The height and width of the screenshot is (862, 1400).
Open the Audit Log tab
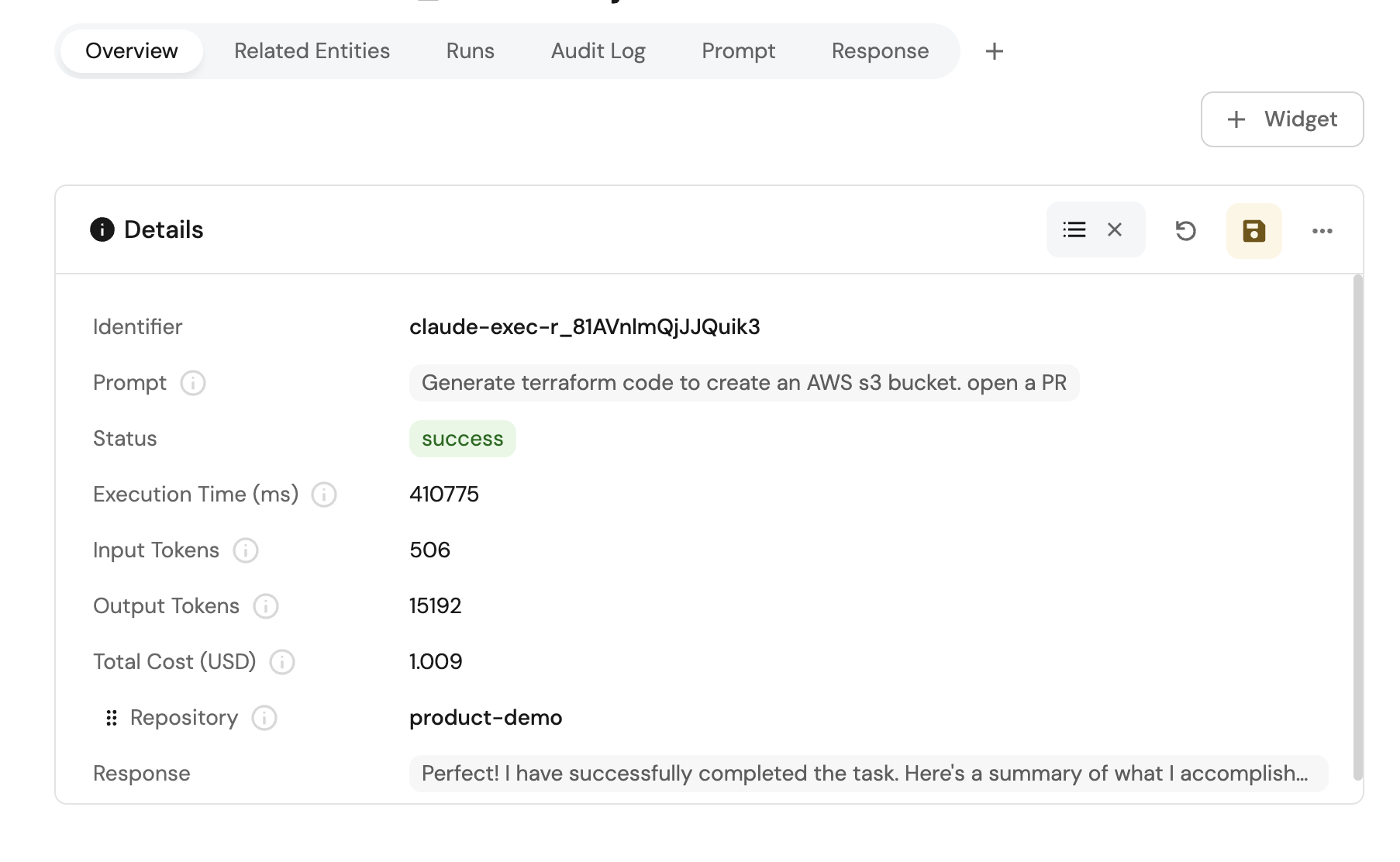coord(598,51)
